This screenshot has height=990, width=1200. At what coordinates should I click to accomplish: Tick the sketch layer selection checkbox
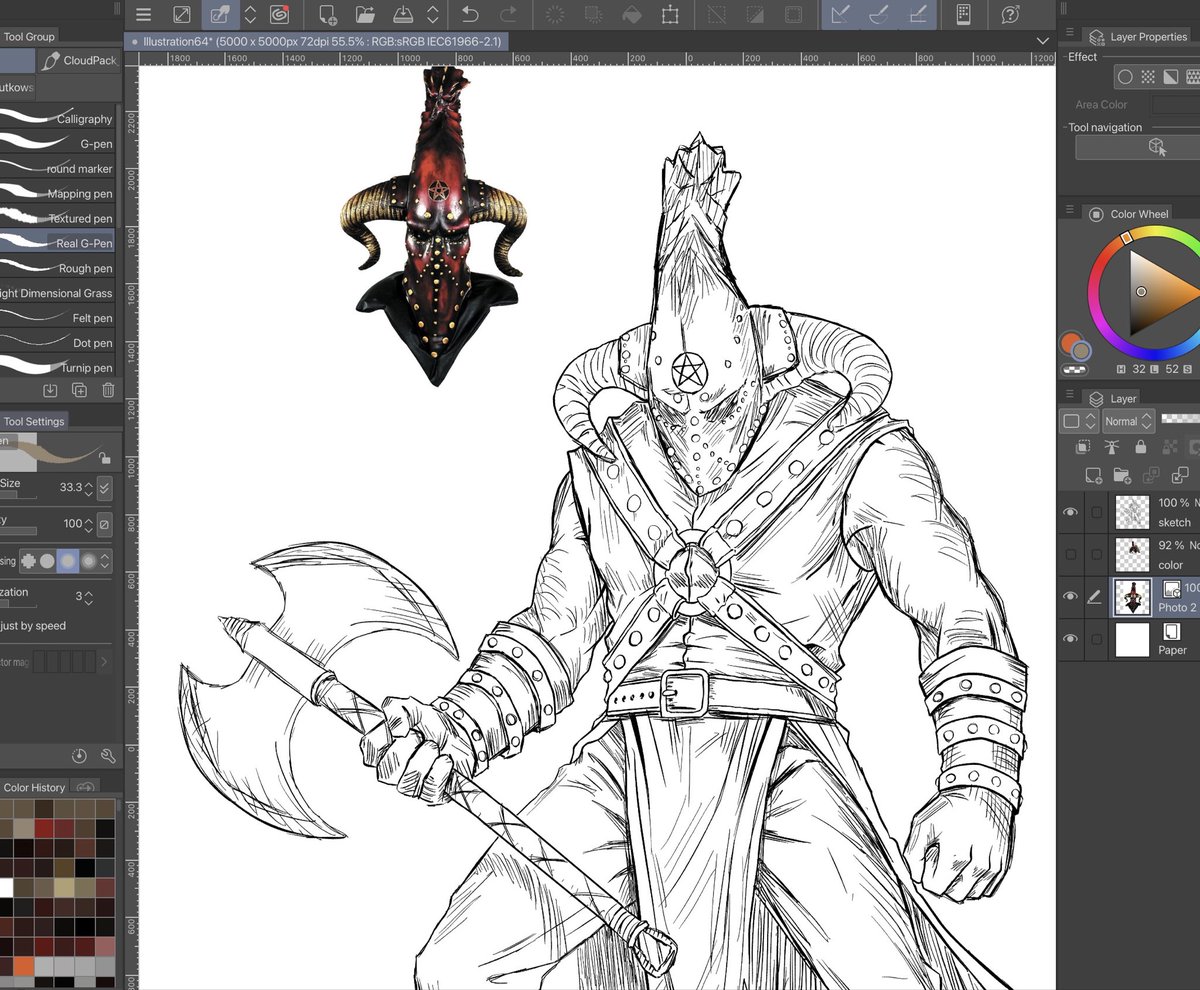click(1097, 512)
